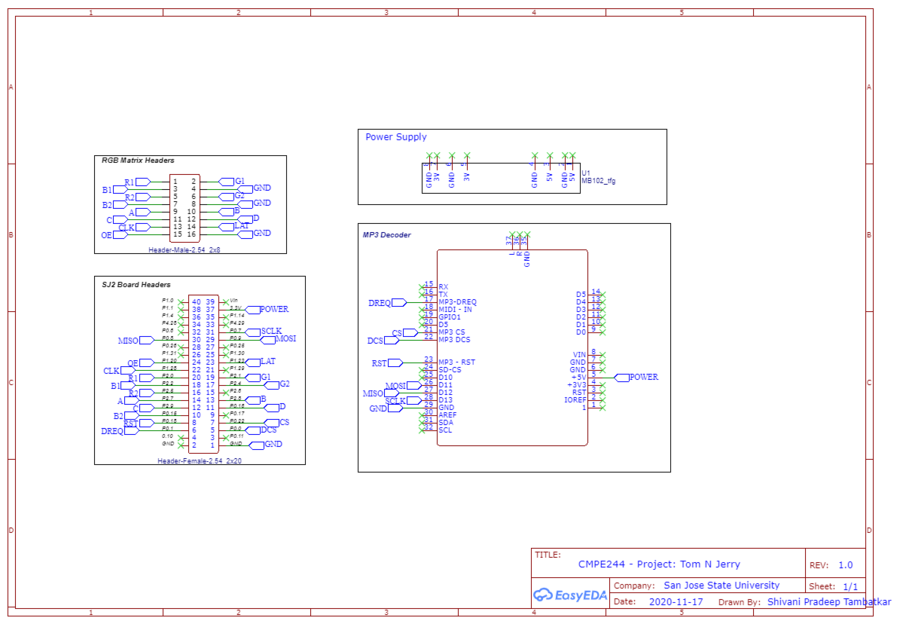This screenshot has width=900, height=624.
Task: Select the 'MP3 Decoder' block title
Action: 386,235
